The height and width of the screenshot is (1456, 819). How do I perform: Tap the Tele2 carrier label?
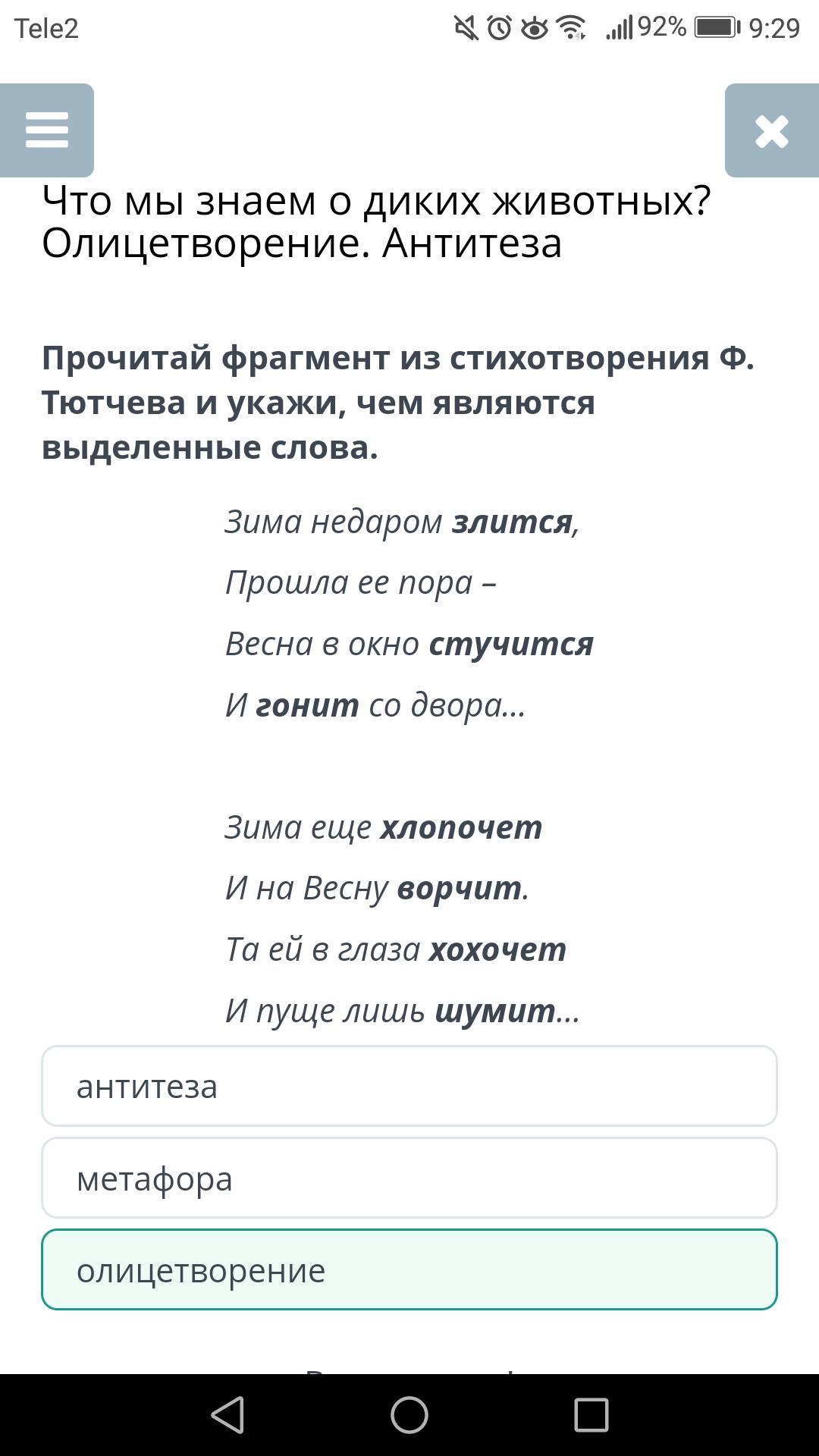pyautogui.click(x=46, y=28)
